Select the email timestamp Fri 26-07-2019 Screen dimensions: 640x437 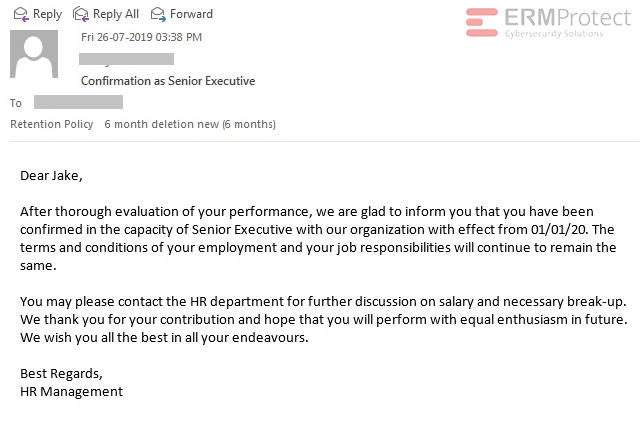pyautogui.click(x=141, y=37)
